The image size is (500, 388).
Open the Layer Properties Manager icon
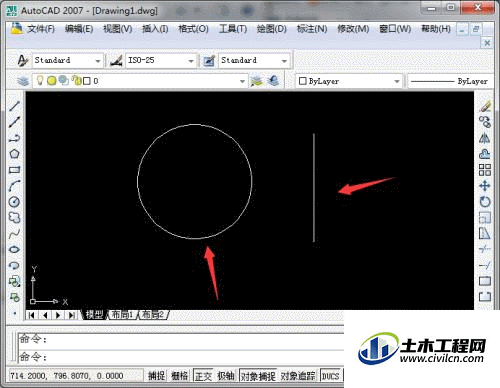23,81
